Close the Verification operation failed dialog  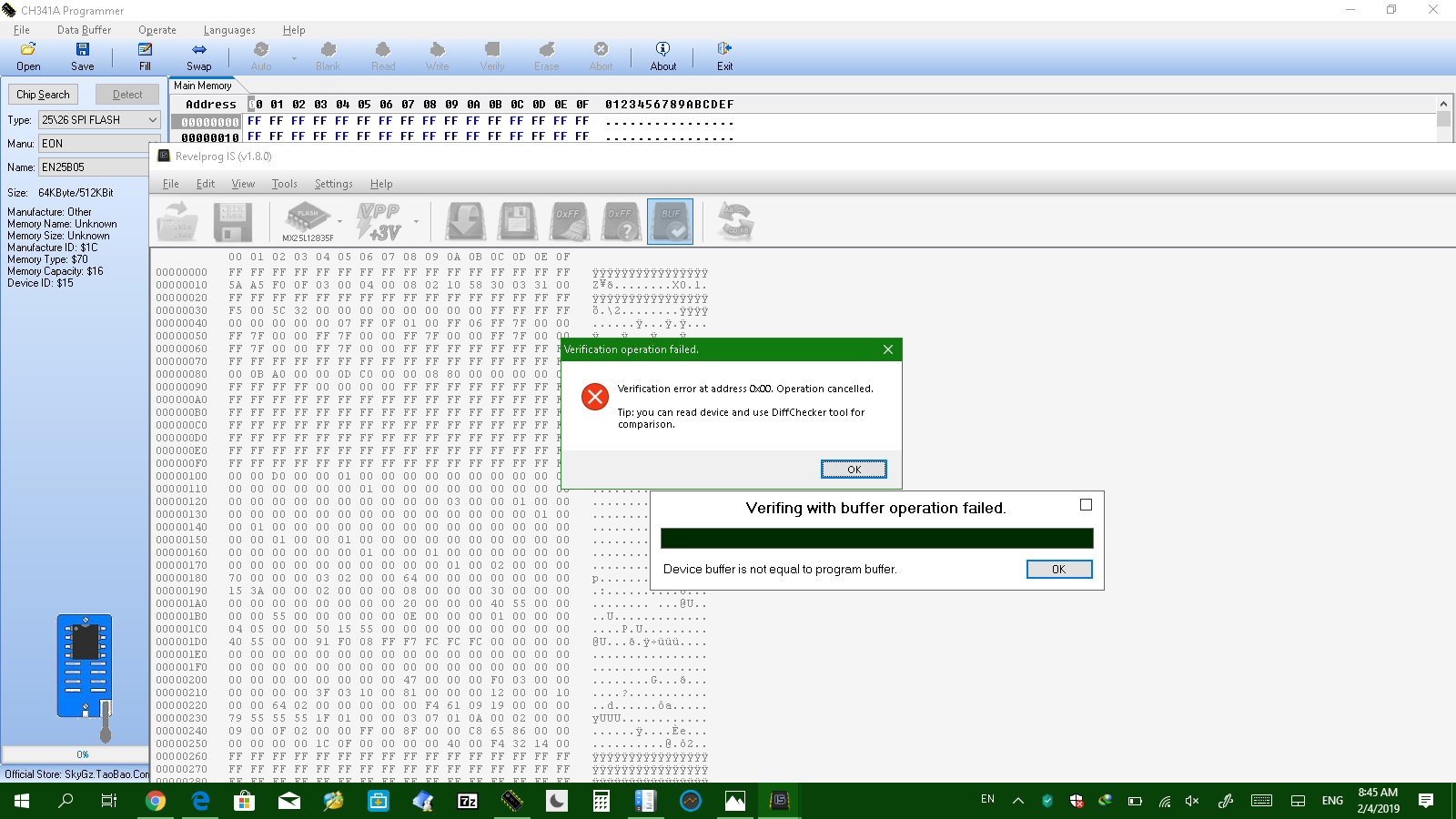pos(888,349)
